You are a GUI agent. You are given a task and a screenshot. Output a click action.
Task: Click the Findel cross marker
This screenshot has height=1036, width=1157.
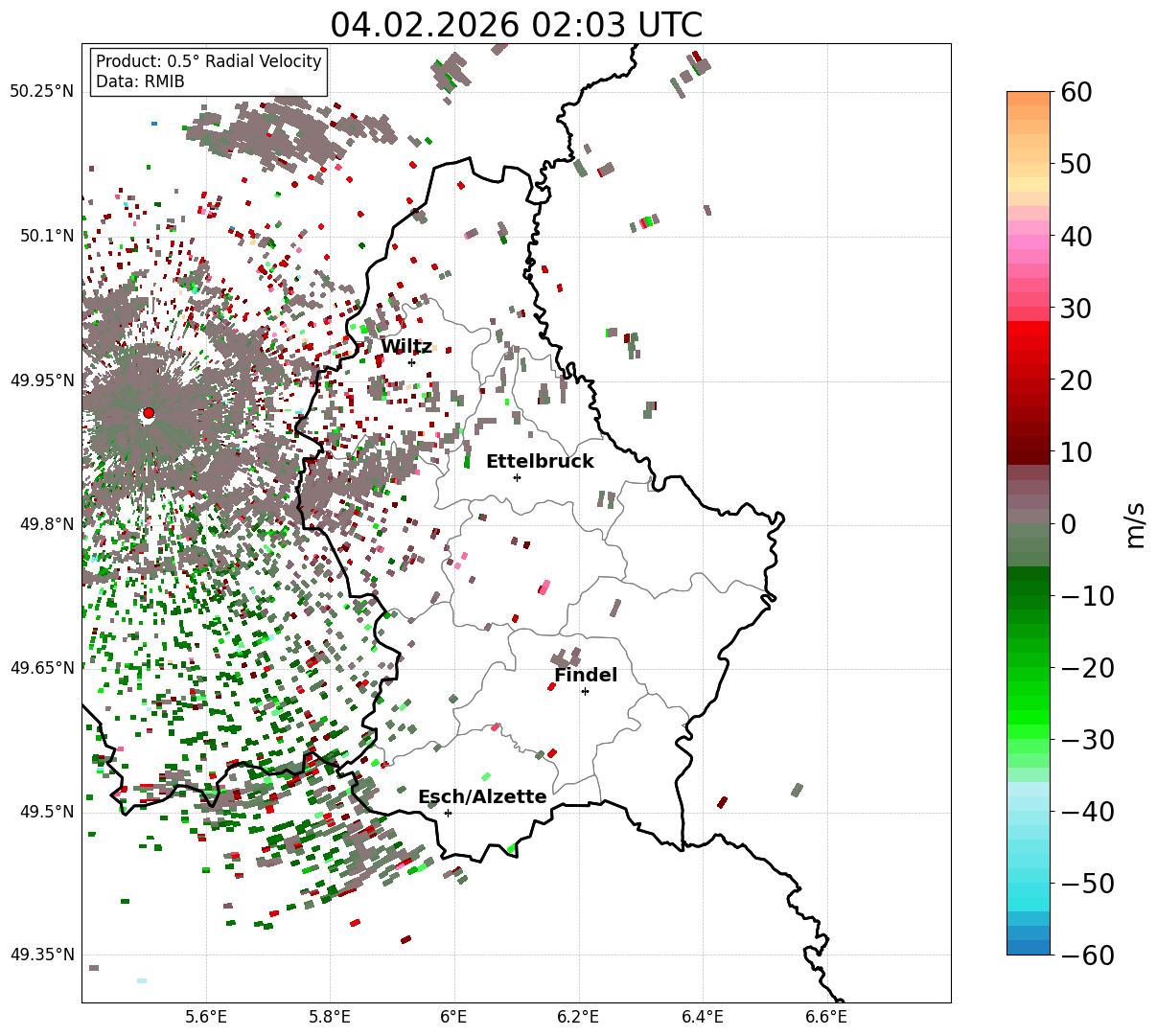point(585,691)
